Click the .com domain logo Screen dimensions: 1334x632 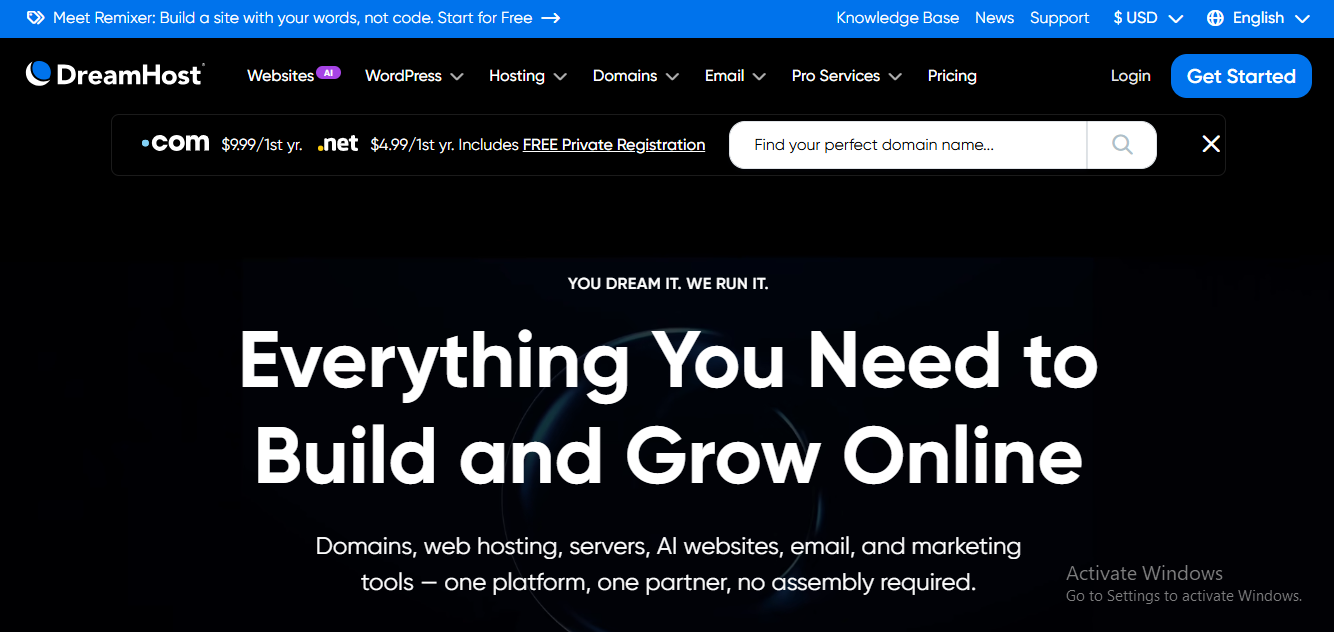click(175, 143)
